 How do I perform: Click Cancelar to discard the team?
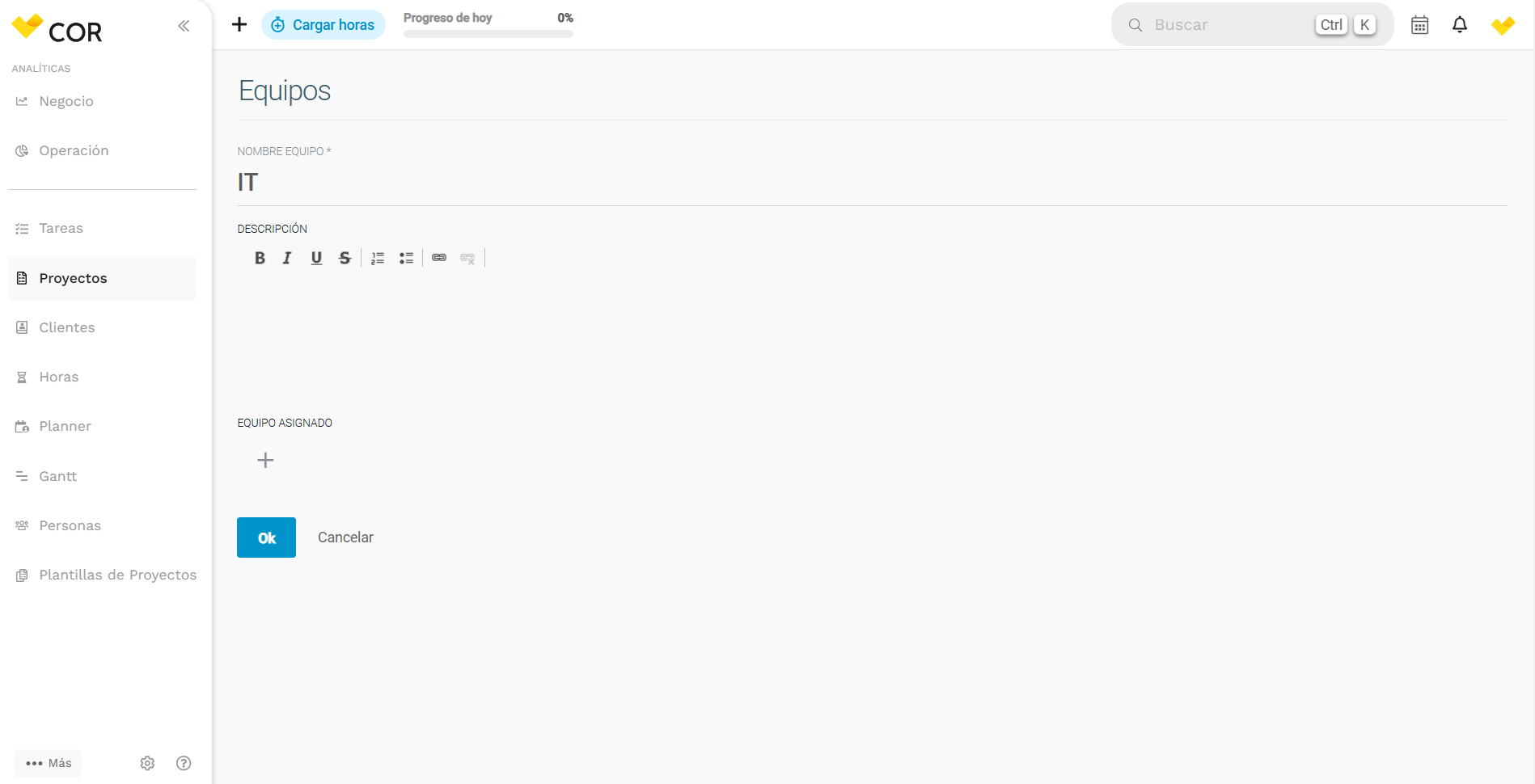tap(345, 537)
